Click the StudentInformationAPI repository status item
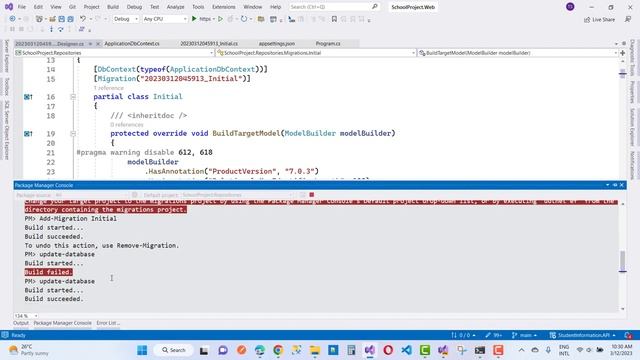This screenshot has width=640, height=360. (583, 335)
